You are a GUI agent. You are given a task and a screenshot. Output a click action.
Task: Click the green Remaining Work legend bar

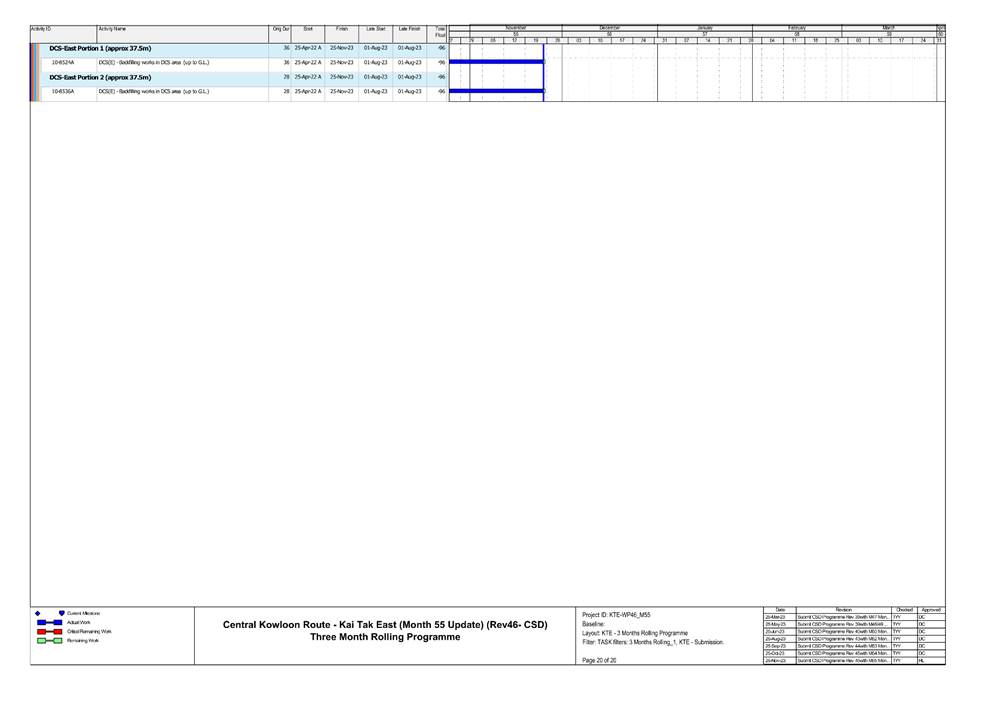click(x=49, y=641)
